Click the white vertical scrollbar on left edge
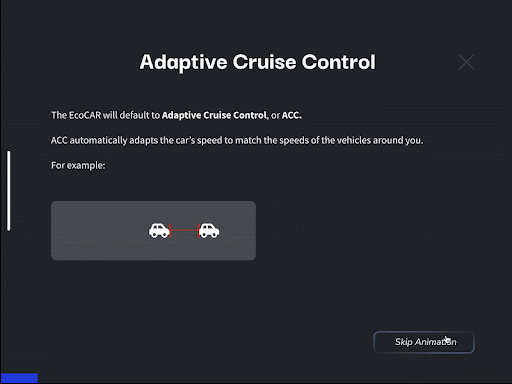 tap(9, 191)
